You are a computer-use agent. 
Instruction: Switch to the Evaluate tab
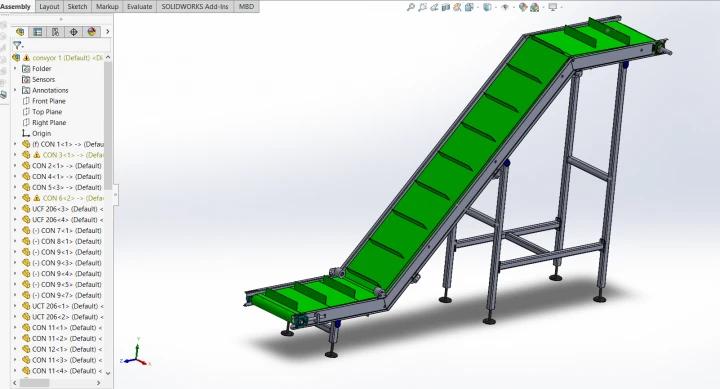140,6
